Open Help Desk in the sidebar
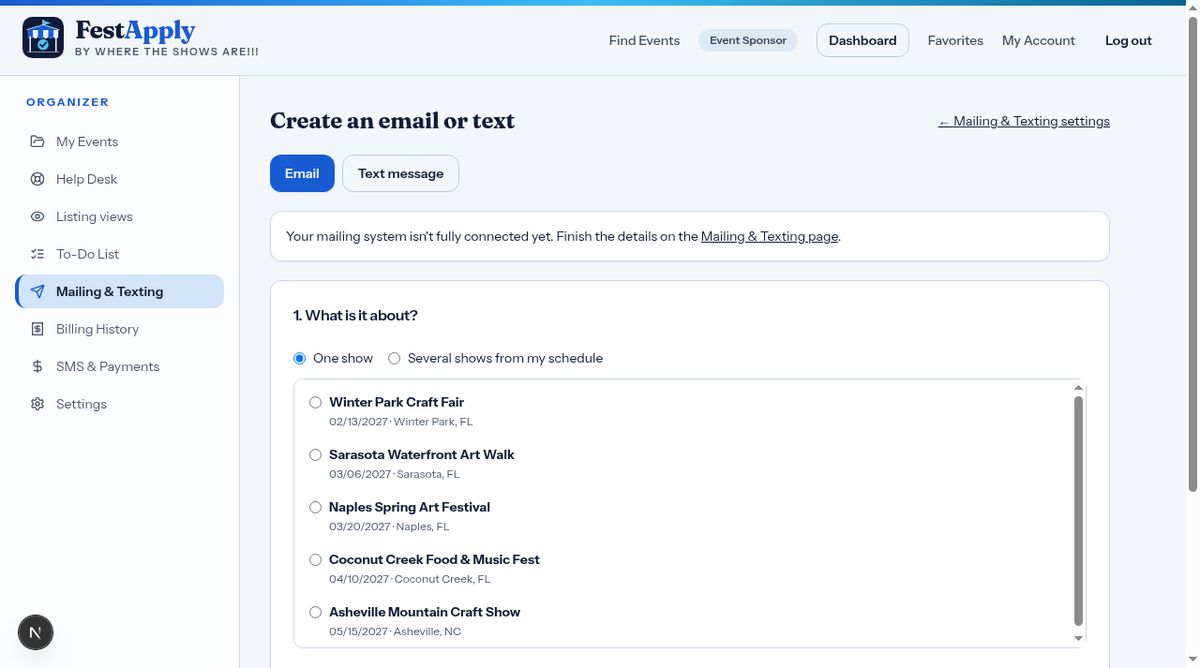The height and width of the screenshot is (668, 1200). click(119, 179)
